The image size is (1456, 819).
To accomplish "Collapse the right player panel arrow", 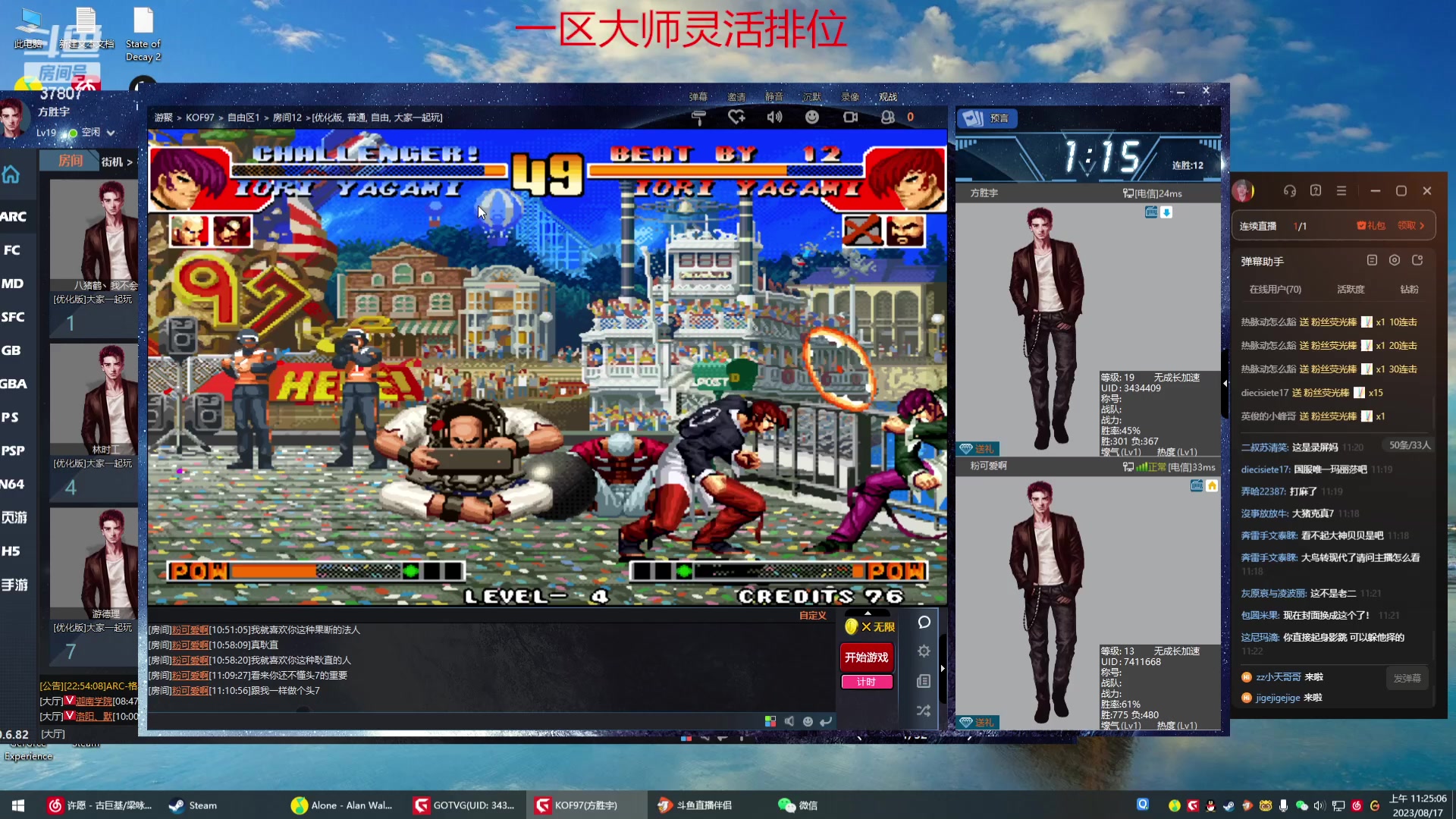I will coord(1225,384).
